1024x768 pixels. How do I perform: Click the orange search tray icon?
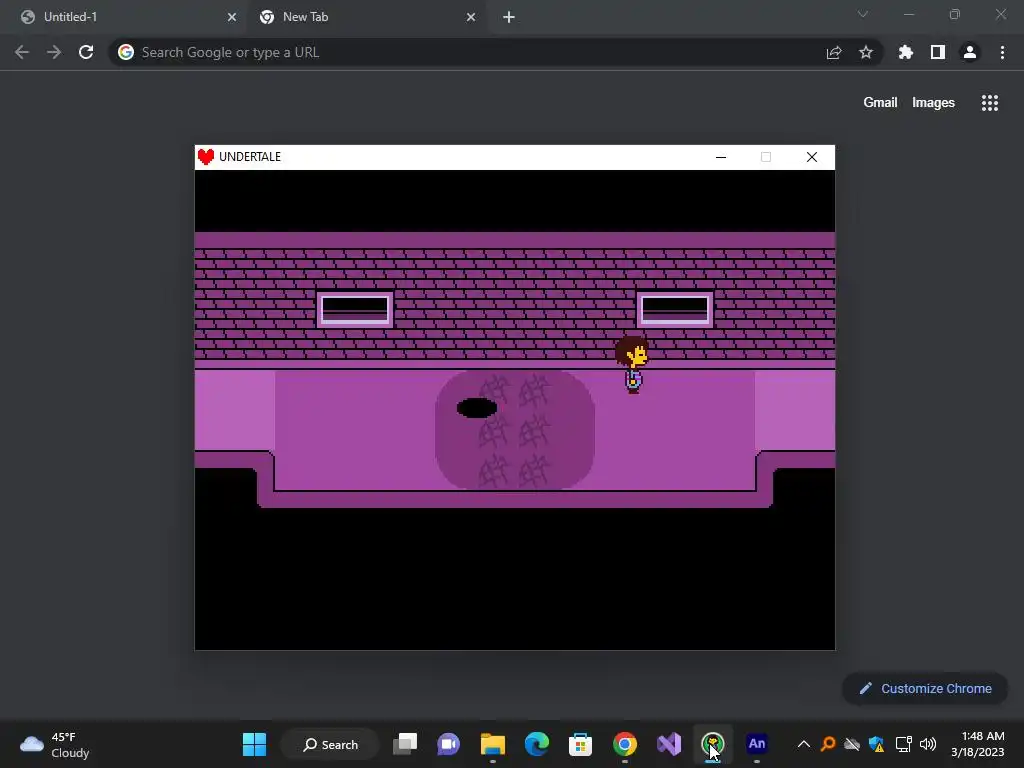828,744
